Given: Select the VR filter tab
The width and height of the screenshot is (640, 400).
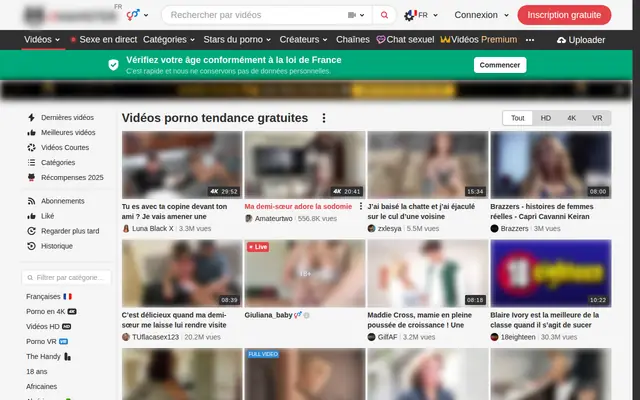Looking at the screenshot, I should (597, 118).
